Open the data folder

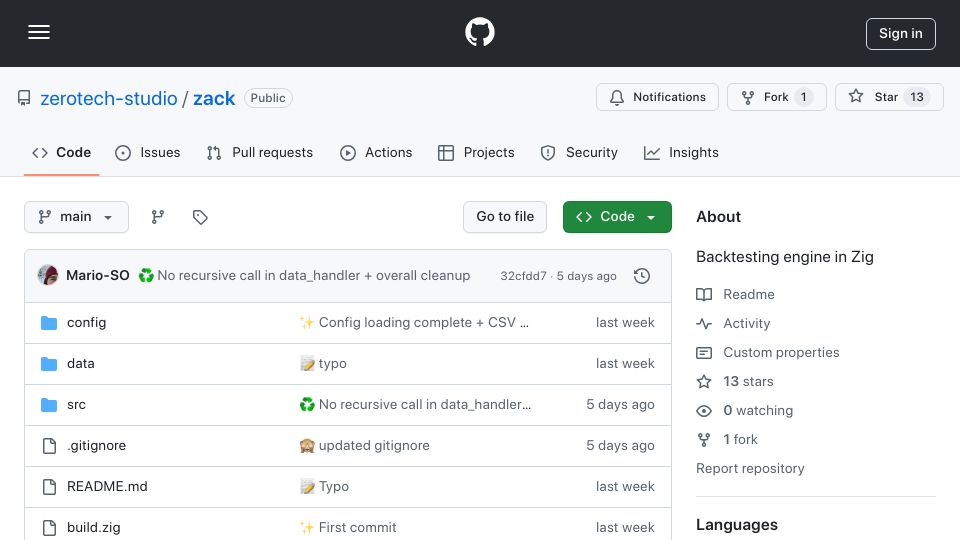pos(80,364)
